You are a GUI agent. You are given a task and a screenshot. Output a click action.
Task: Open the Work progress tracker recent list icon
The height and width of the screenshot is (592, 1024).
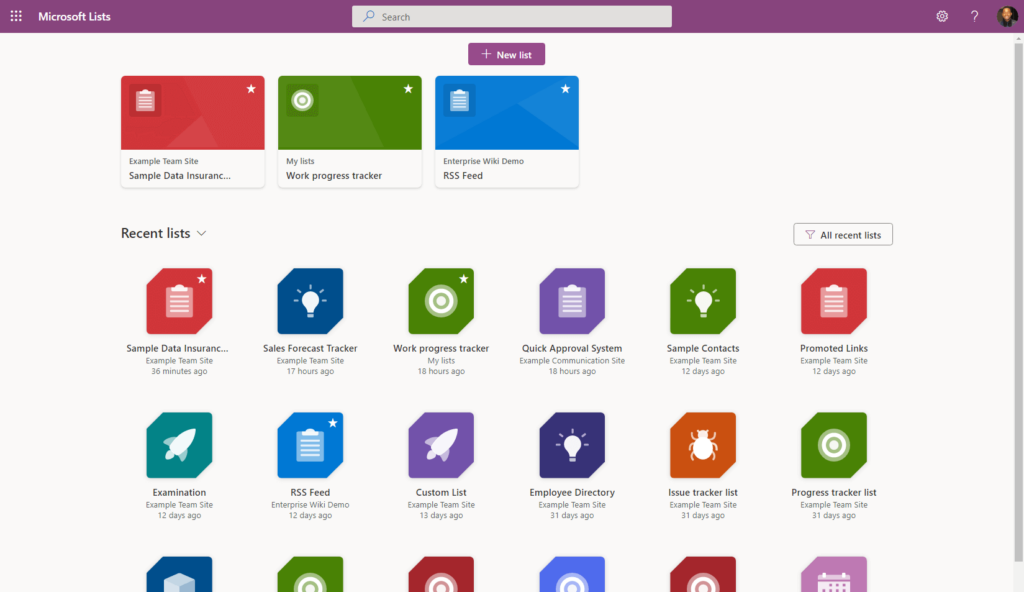point(441,301)
